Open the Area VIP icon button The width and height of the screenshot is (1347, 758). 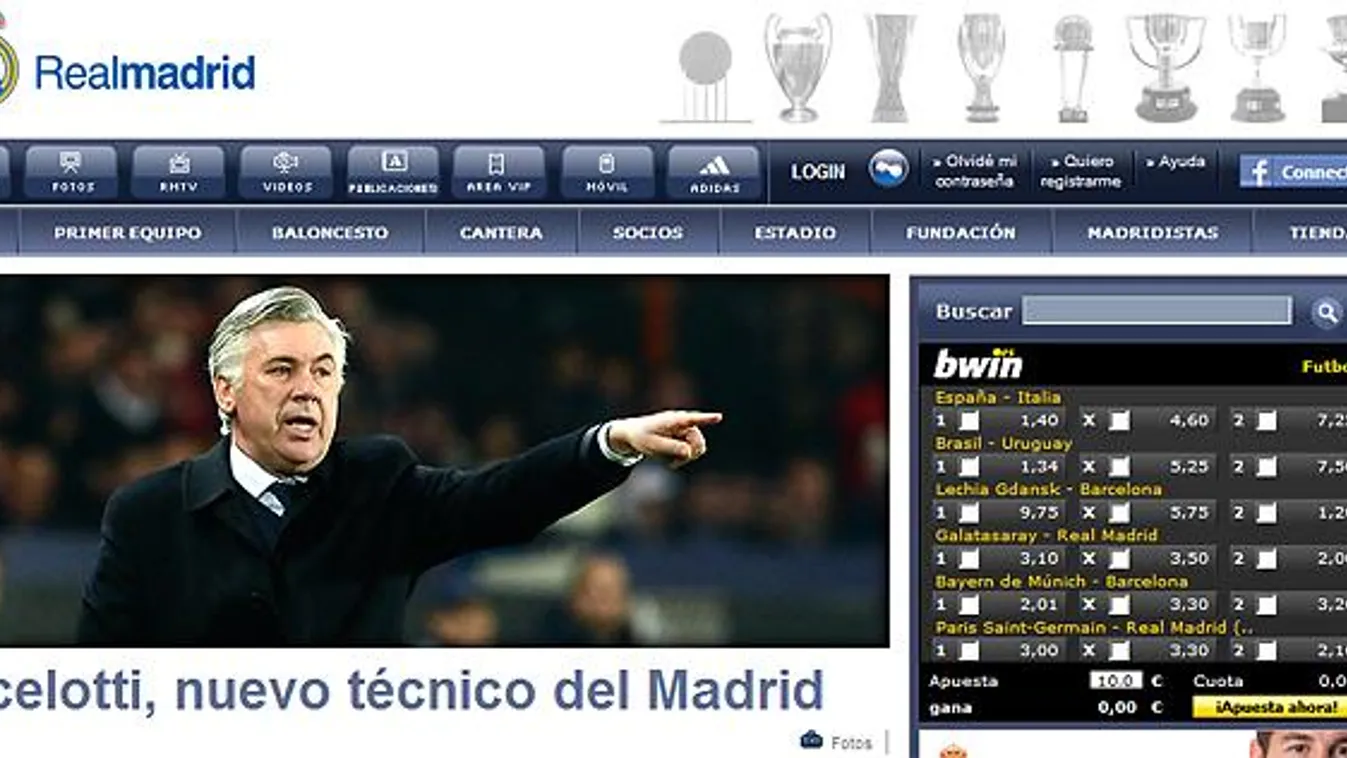point(499,172)
